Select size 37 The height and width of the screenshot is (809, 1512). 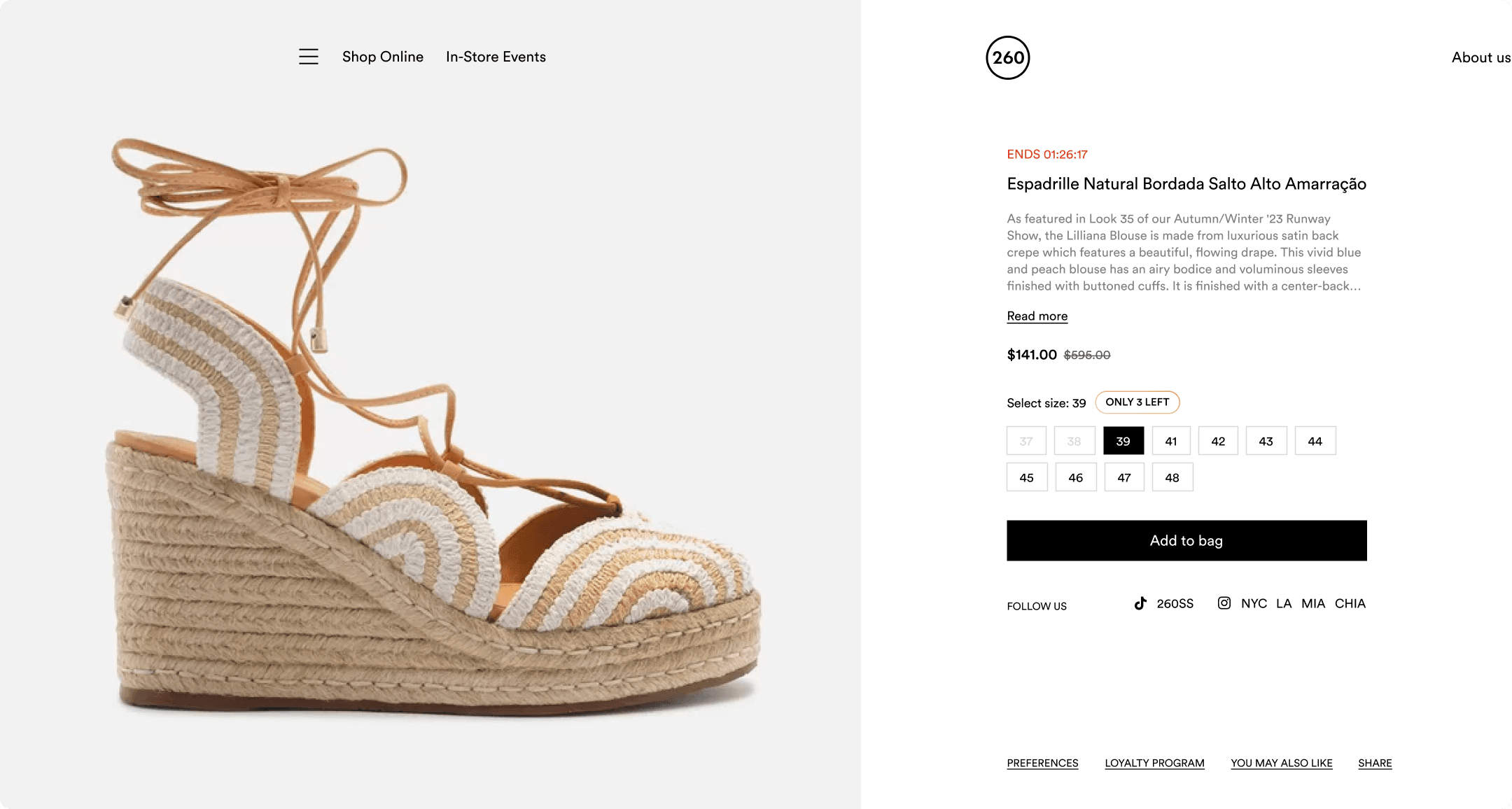tap(1026, 441)
